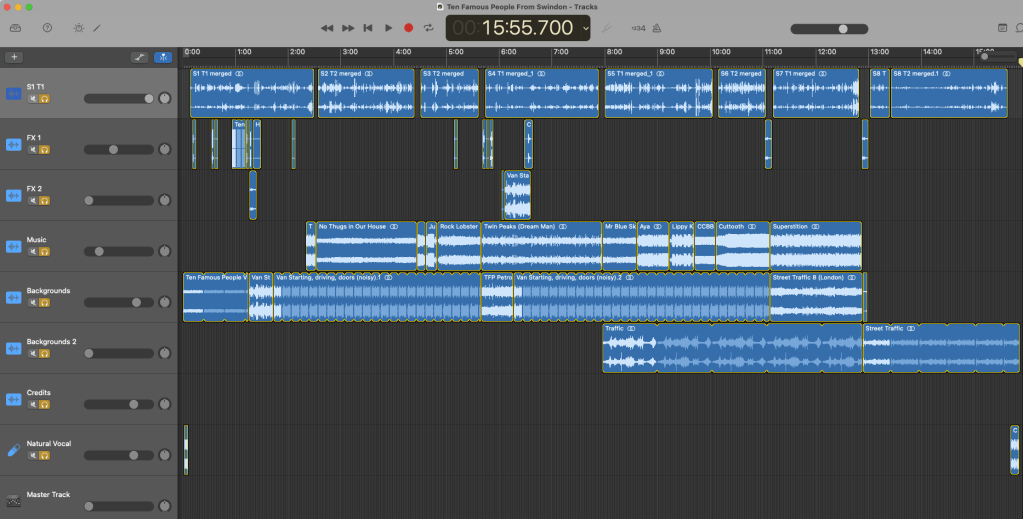Toggle the metronome click
Viewport: 1023px width, 519px height.
pyautogui.click(x=658, y=28)
